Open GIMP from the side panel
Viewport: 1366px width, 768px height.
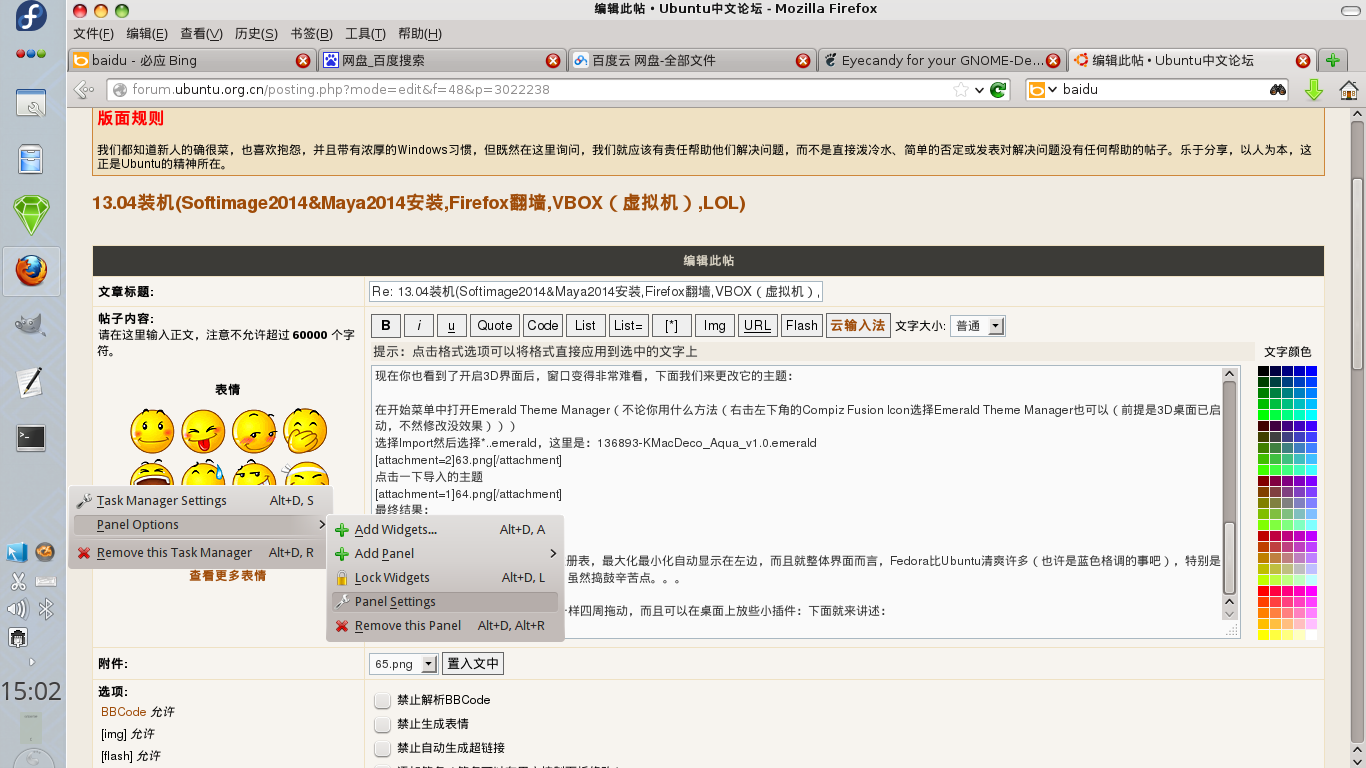[x=31, y=326]
